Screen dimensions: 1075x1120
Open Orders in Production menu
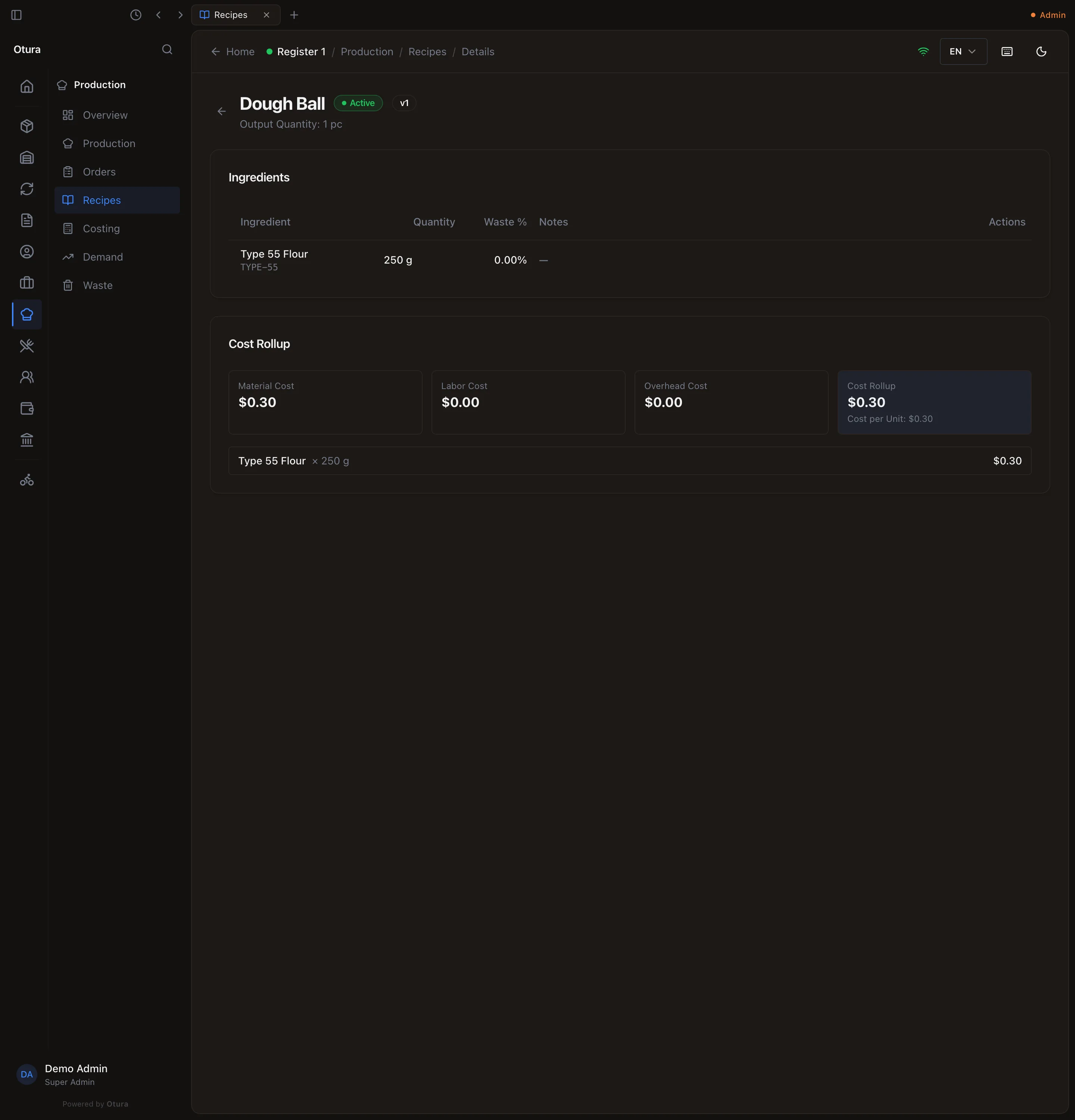[x=117, y=172]
